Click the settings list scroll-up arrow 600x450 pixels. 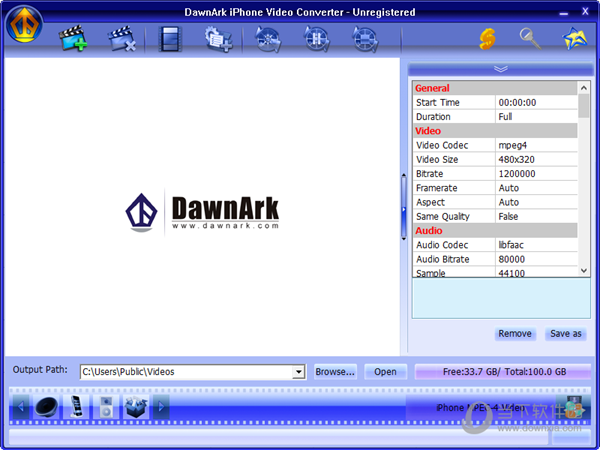(x=584, y=88)
